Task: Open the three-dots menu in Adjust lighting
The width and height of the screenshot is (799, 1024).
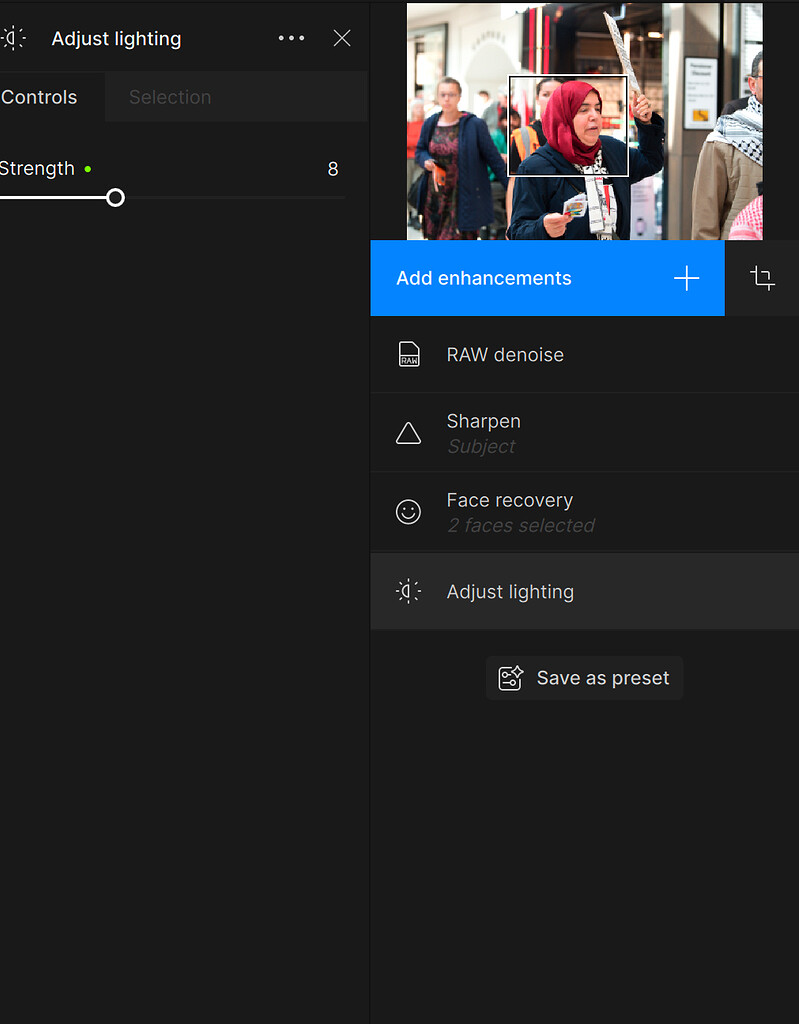Action: coord(291,39)
